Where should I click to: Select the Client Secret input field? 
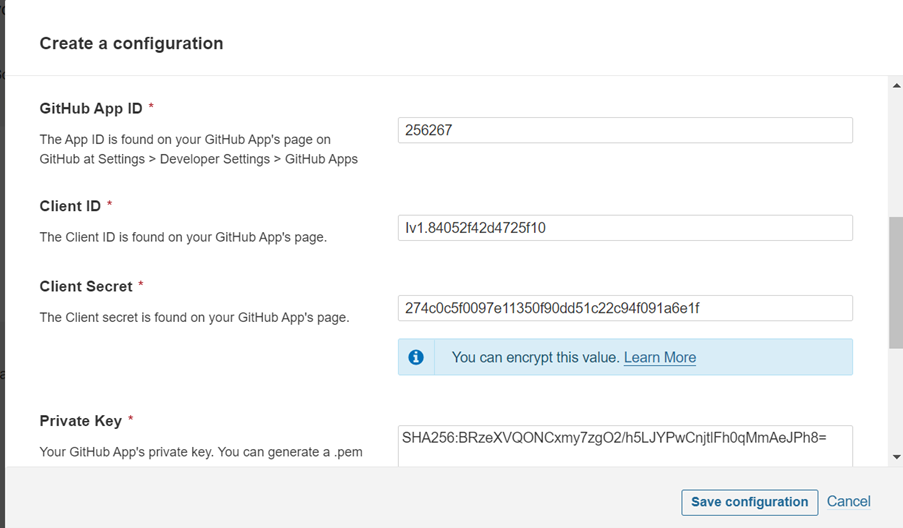pyautogui.click(x=625, y=308)
